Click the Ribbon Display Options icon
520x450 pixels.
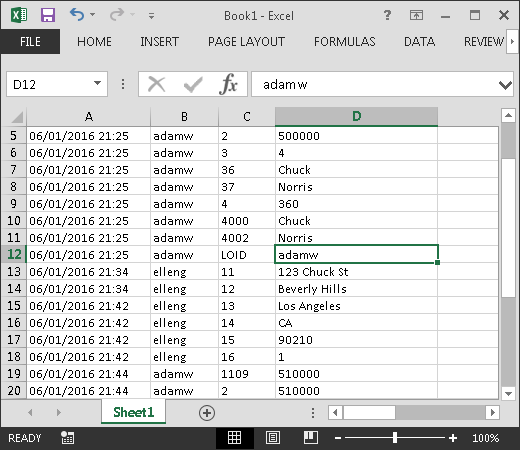point(416,15)
